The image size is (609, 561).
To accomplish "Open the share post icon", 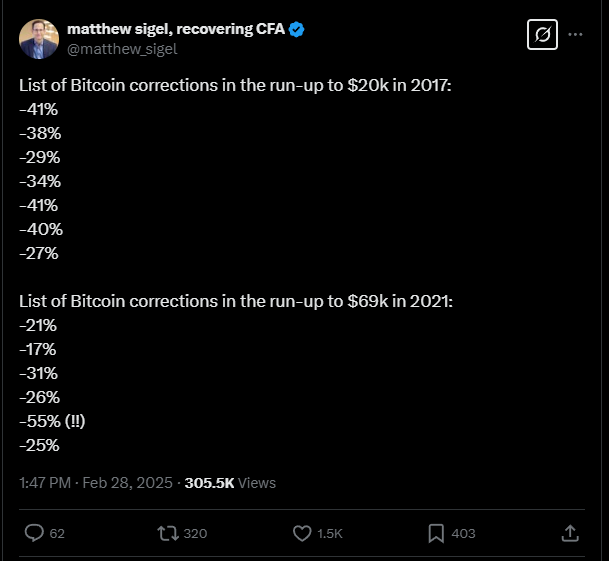I will click(x=570, y=533).
